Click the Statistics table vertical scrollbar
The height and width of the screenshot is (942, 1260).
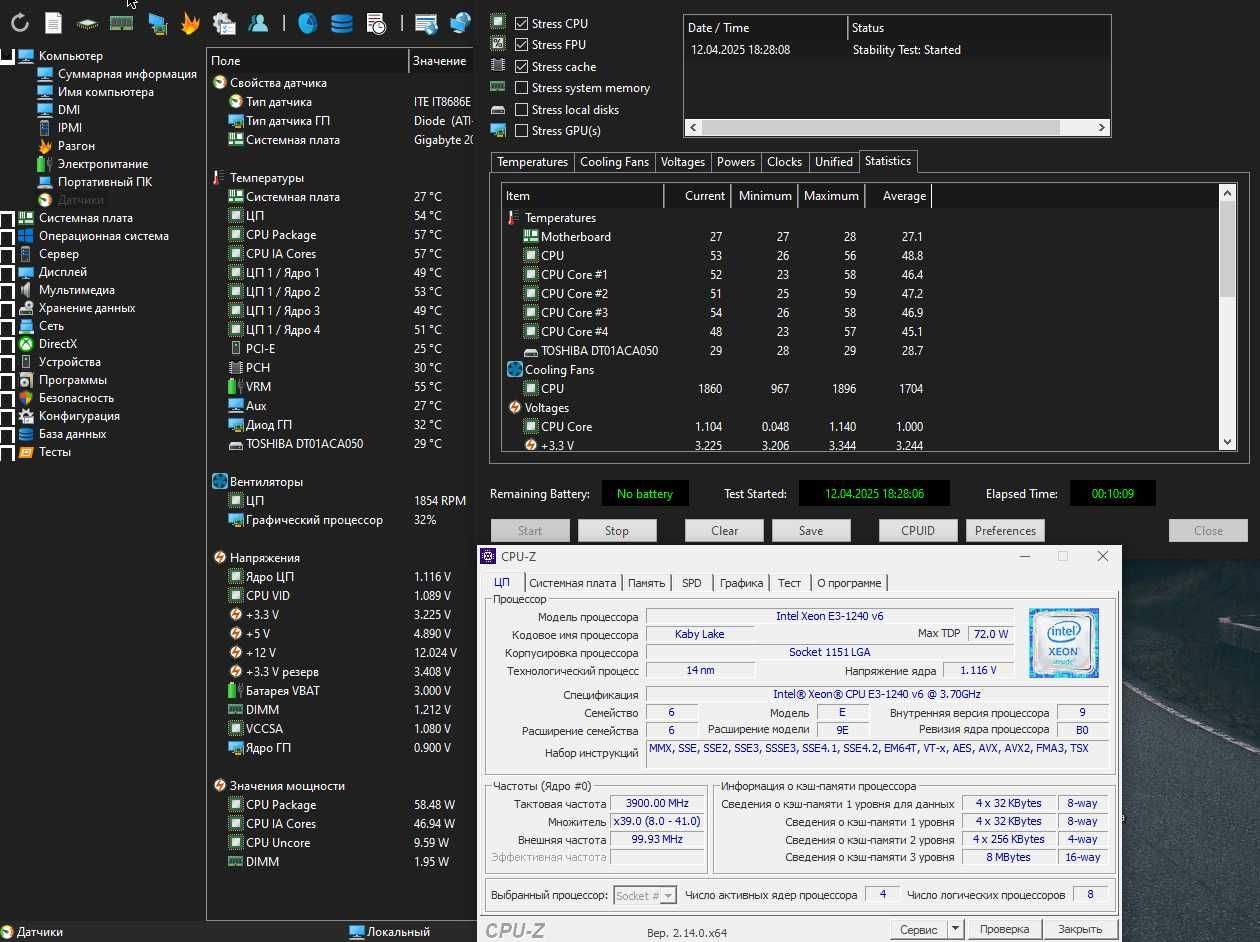tap(1228, 317)
